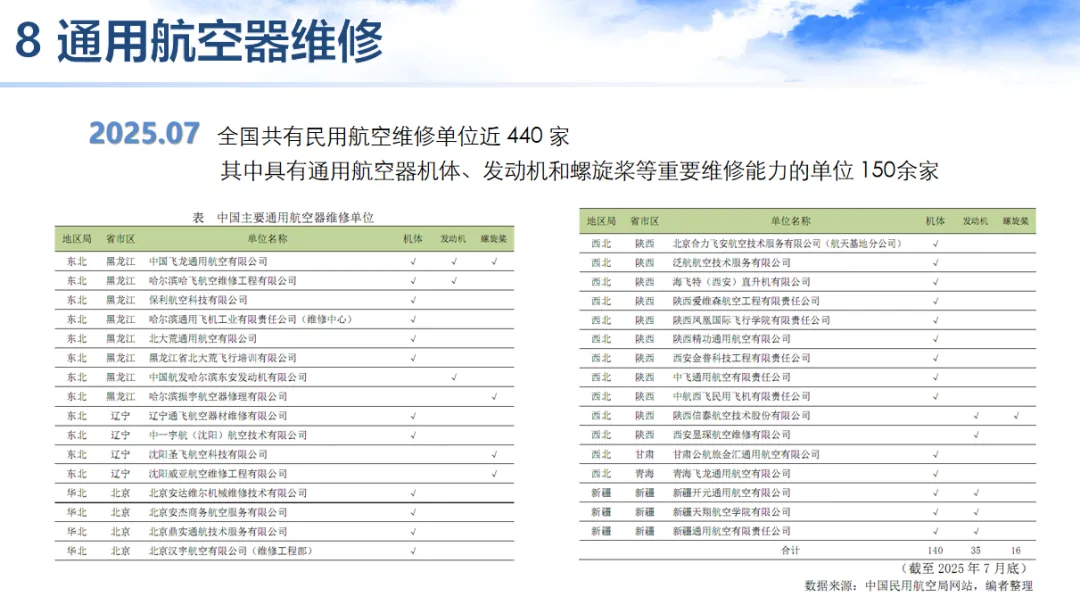Toggle the 发动机 mark for 新疆通用航空有限责任公司
The width and height of the screenshot is (1080, 605).
(x=975, y=531)
